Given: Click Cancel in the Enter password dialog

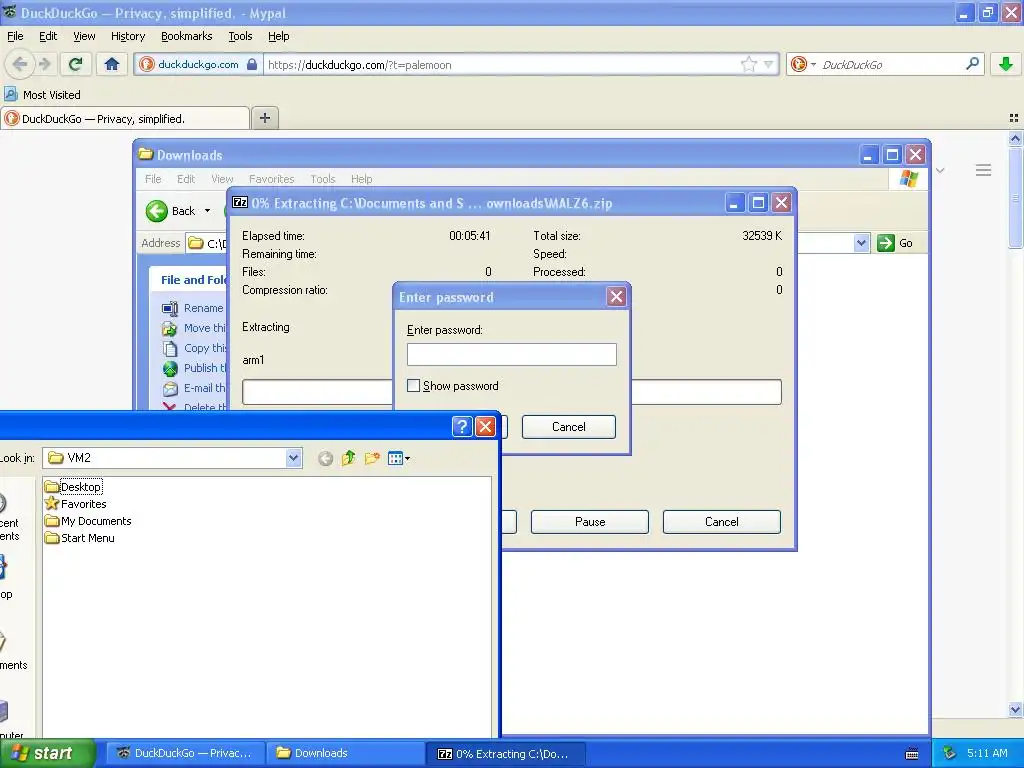Looking at the screenshot, I should click(x=568, y=426).
